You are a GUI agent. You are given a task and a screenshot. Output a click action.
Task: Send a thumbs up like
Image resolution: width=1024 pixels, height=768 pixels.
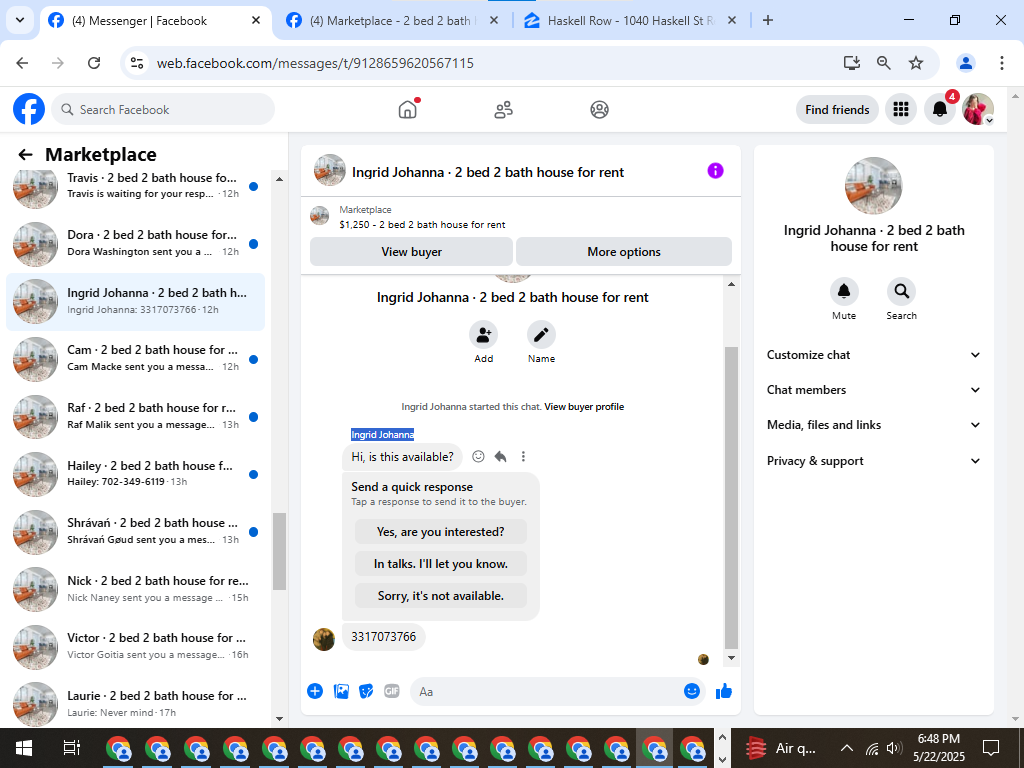pos(724,691)
